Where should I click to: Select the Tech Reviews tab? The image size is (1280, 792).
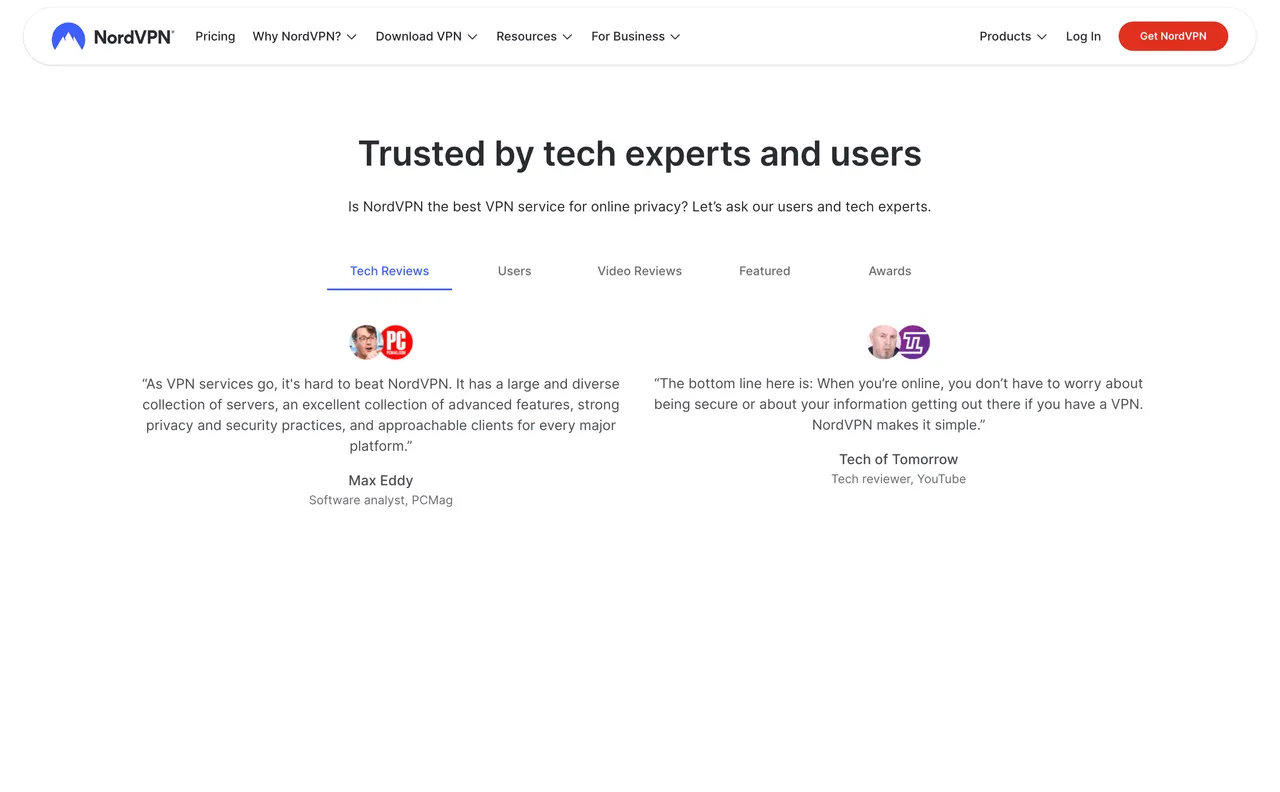389,271
